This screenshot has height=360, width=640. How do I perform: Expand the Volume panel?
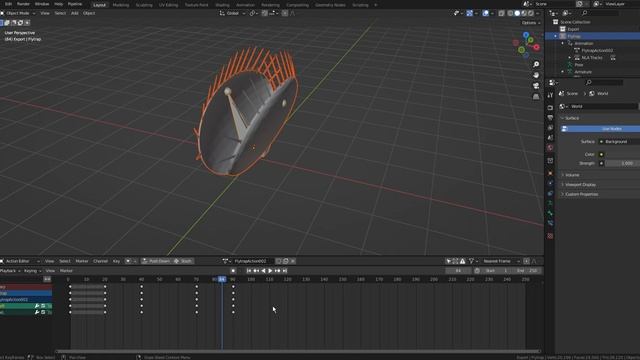pos(572,175)
